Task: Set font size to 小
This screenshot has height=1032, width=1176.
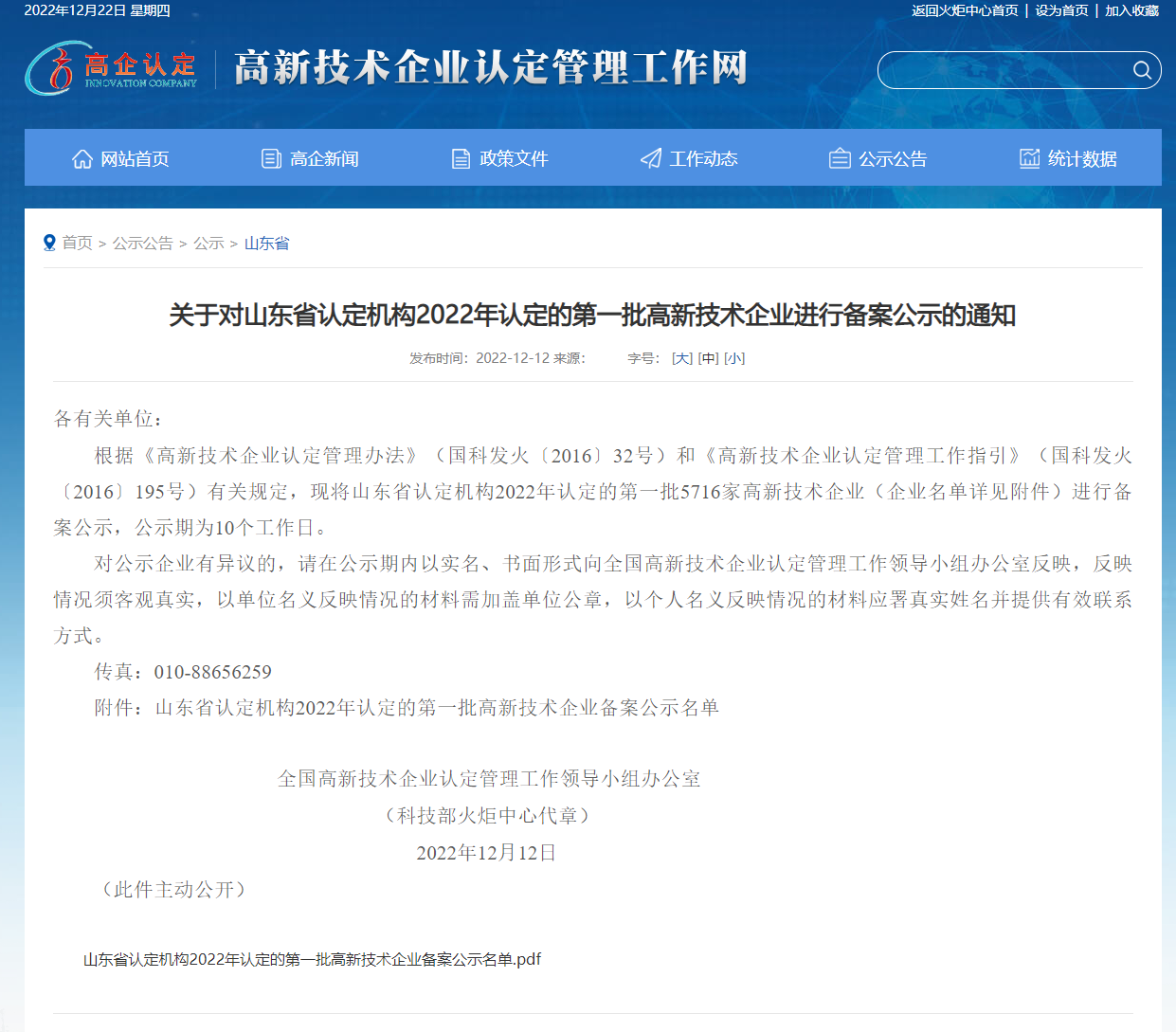Action: 734,358
